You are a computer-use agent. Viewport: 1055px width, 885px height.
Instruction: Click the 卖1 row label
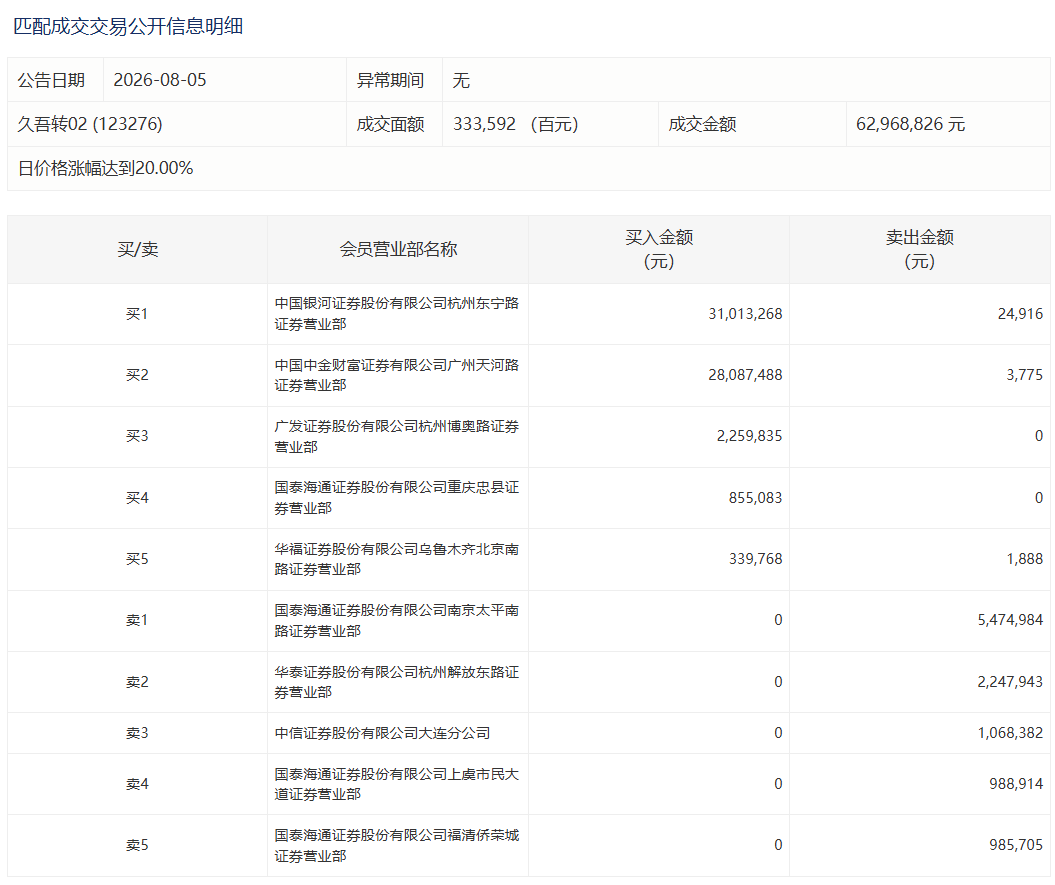pos(137,620)
